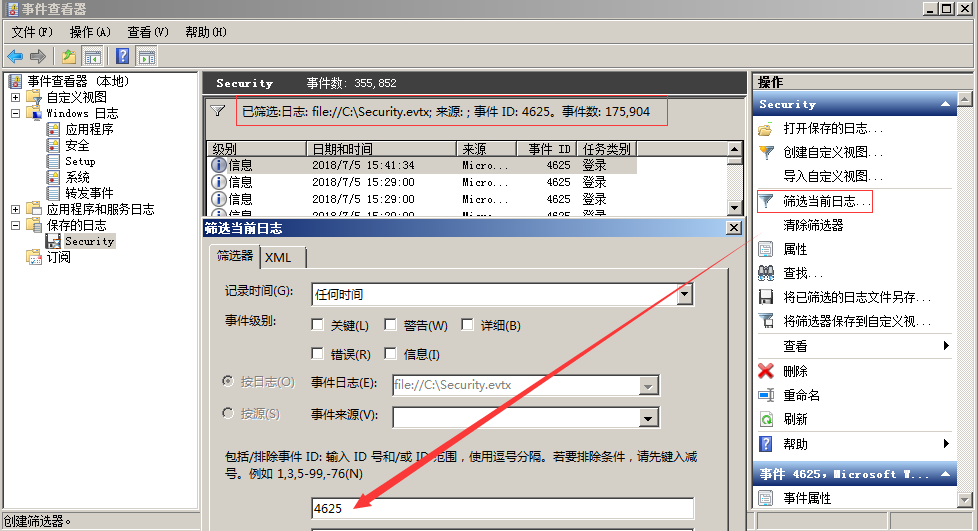Screen dimensions: 978x531
Task: Expand the 自定义视图 tree node
Action: click(x=15, y=98)
